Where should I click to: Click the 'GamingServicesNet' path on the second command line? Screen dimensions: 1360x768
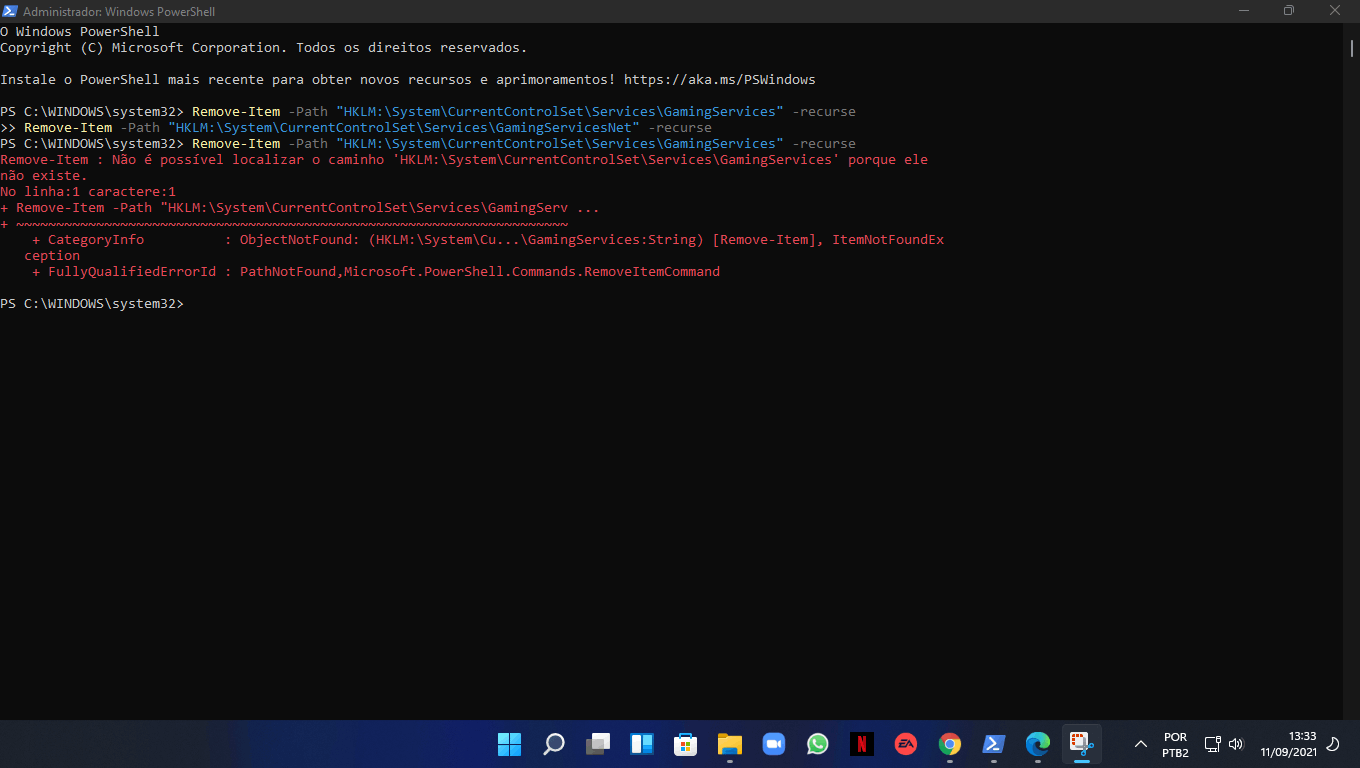point(404,127)
